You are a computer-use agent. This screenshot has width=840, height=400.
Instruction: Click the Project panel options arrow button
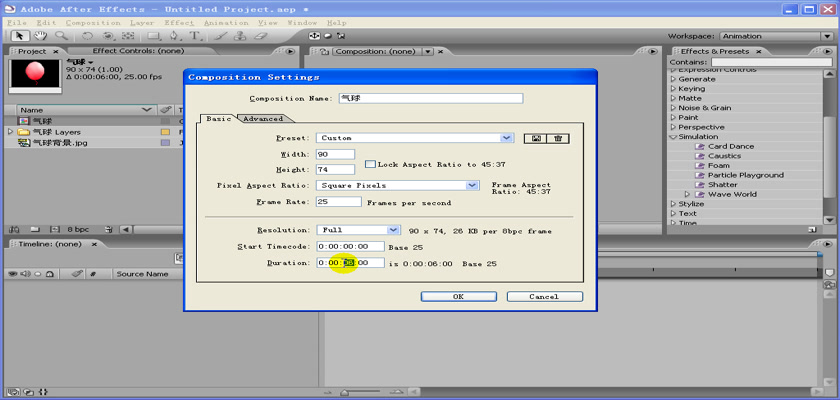290,51
